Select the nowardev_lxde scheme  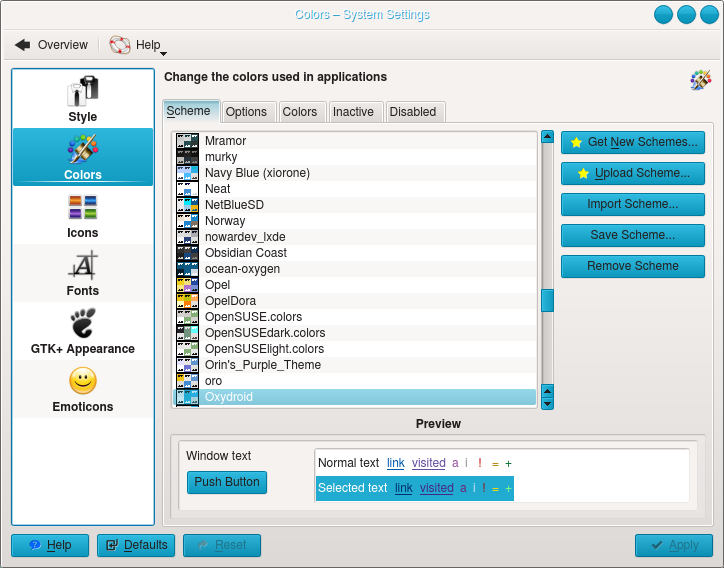[x=355, y=237]
